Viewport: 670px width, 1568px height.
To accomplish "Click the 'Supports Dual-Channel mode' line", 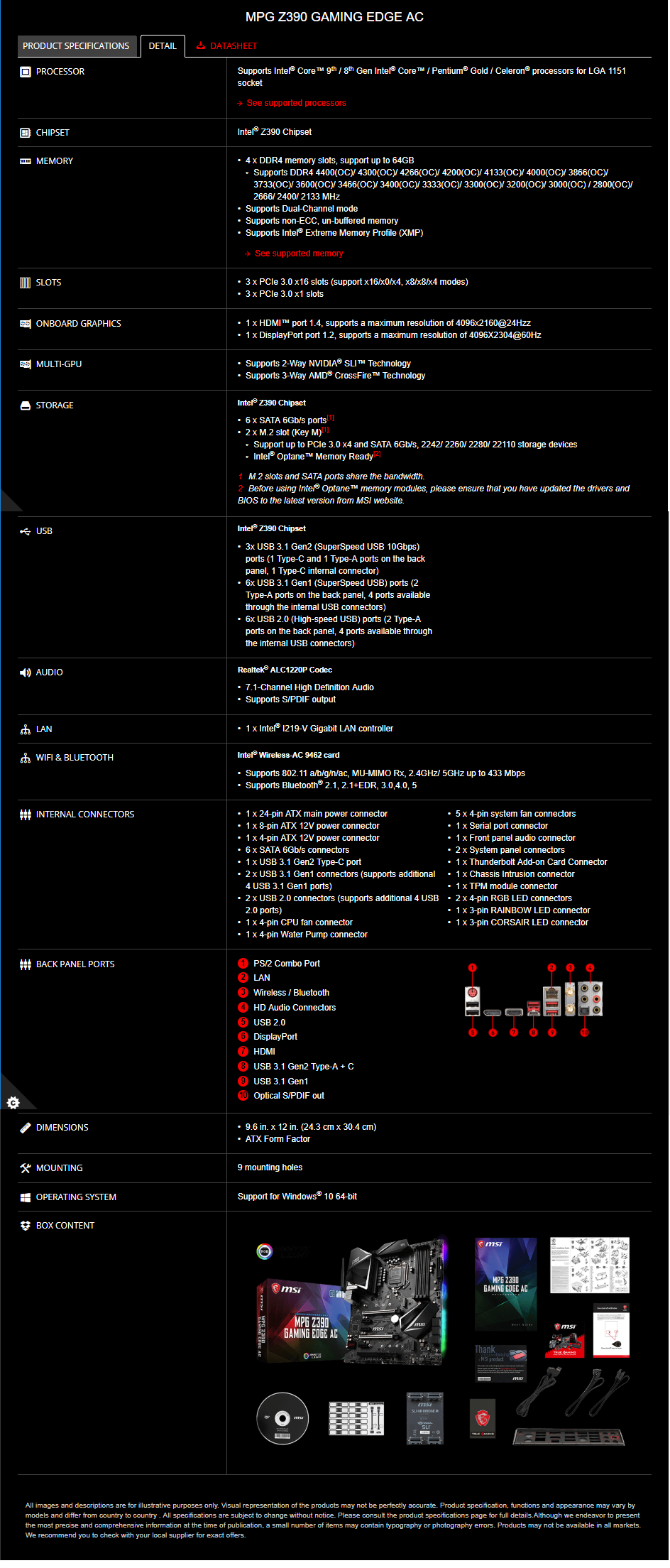I will pos(302,209).
